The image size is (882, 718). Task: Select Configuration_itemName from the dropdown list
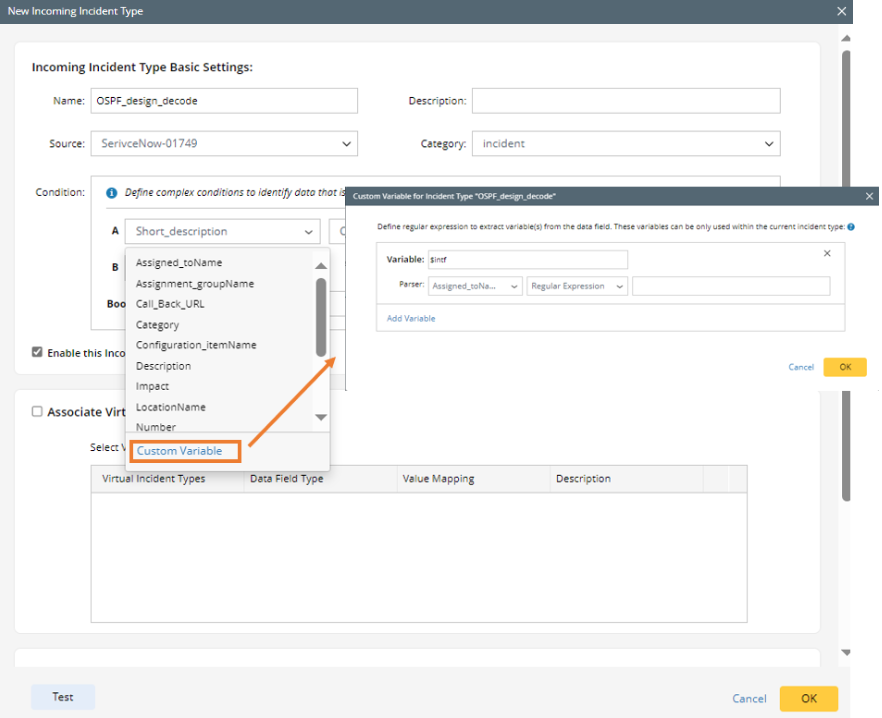coord(196,345)
